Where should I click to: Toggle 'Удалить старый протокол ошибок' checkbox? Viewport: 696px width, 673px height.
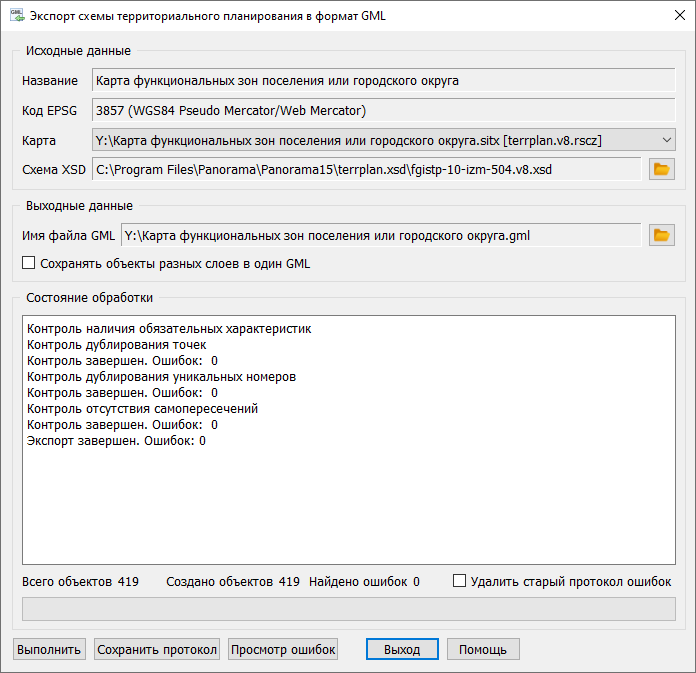(x=460, y=581)
